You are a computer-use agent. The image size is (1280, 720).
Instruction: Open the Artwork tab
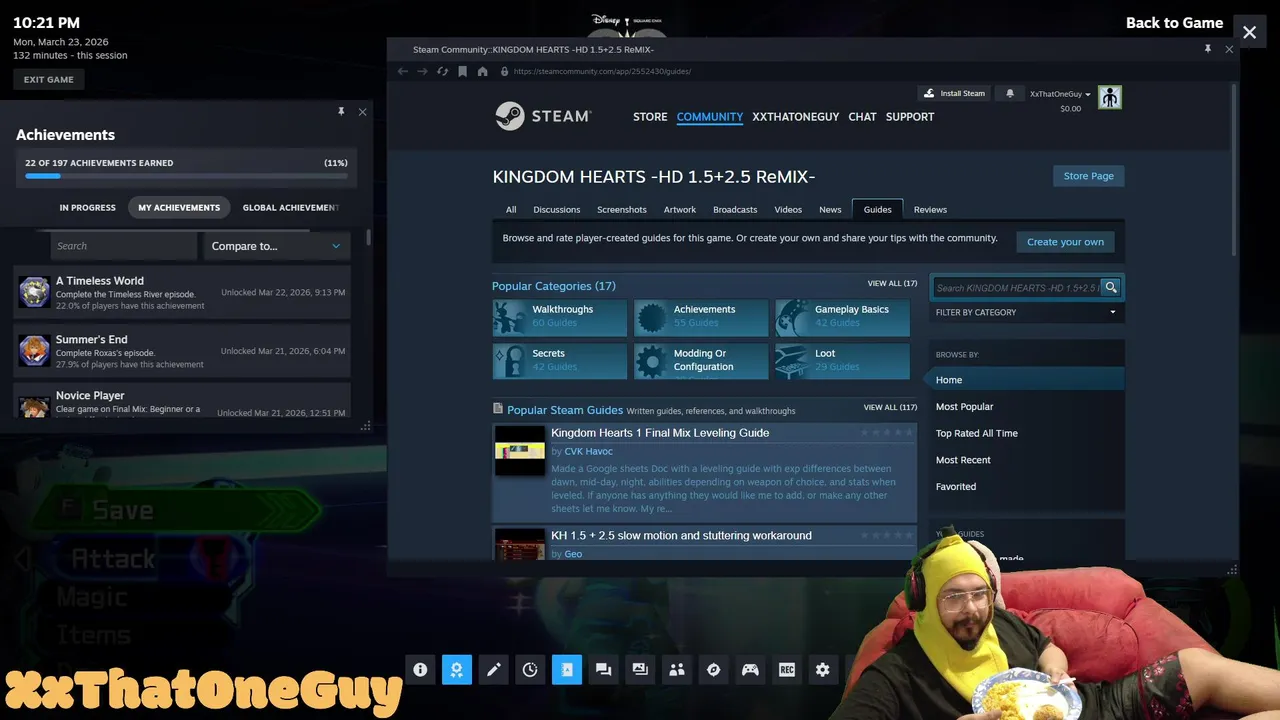(x=680, y=209)
